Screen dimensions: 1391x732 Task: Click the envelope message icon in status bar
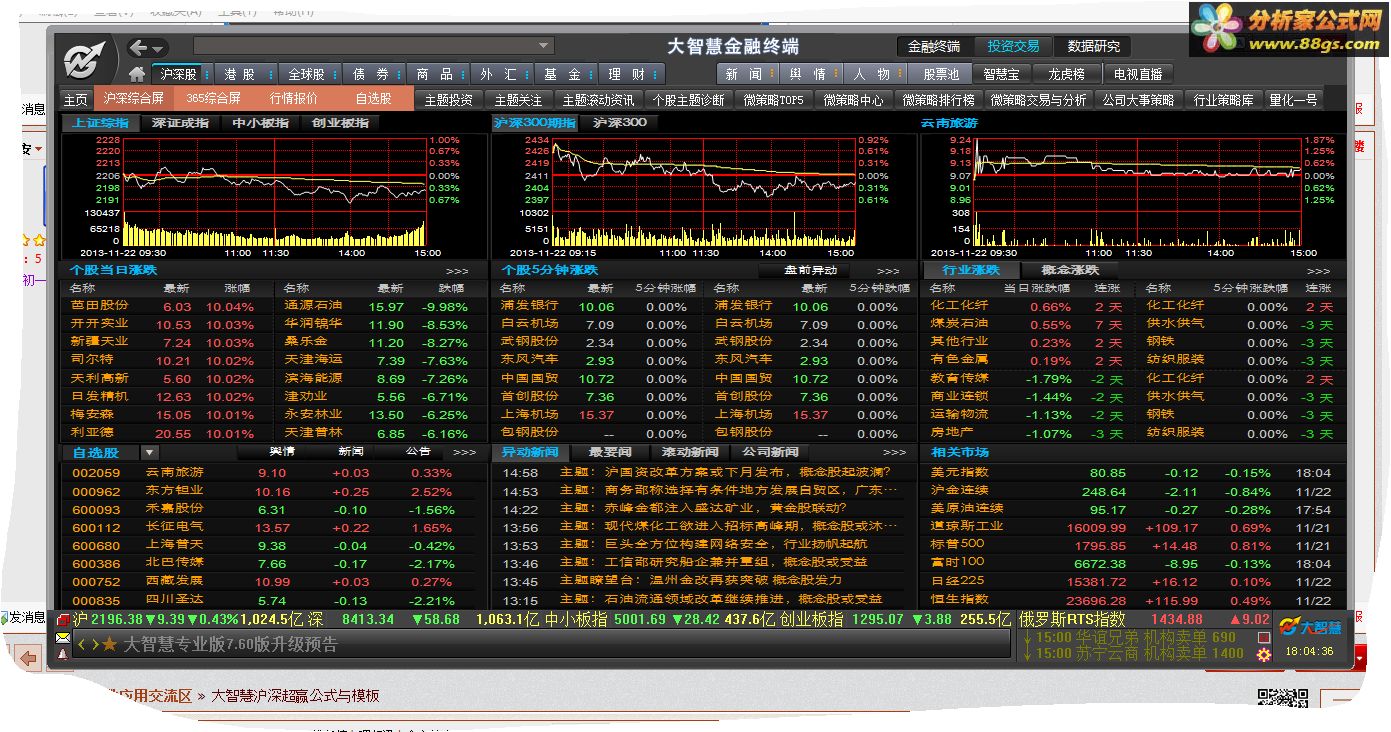click(x=62, y=638)
